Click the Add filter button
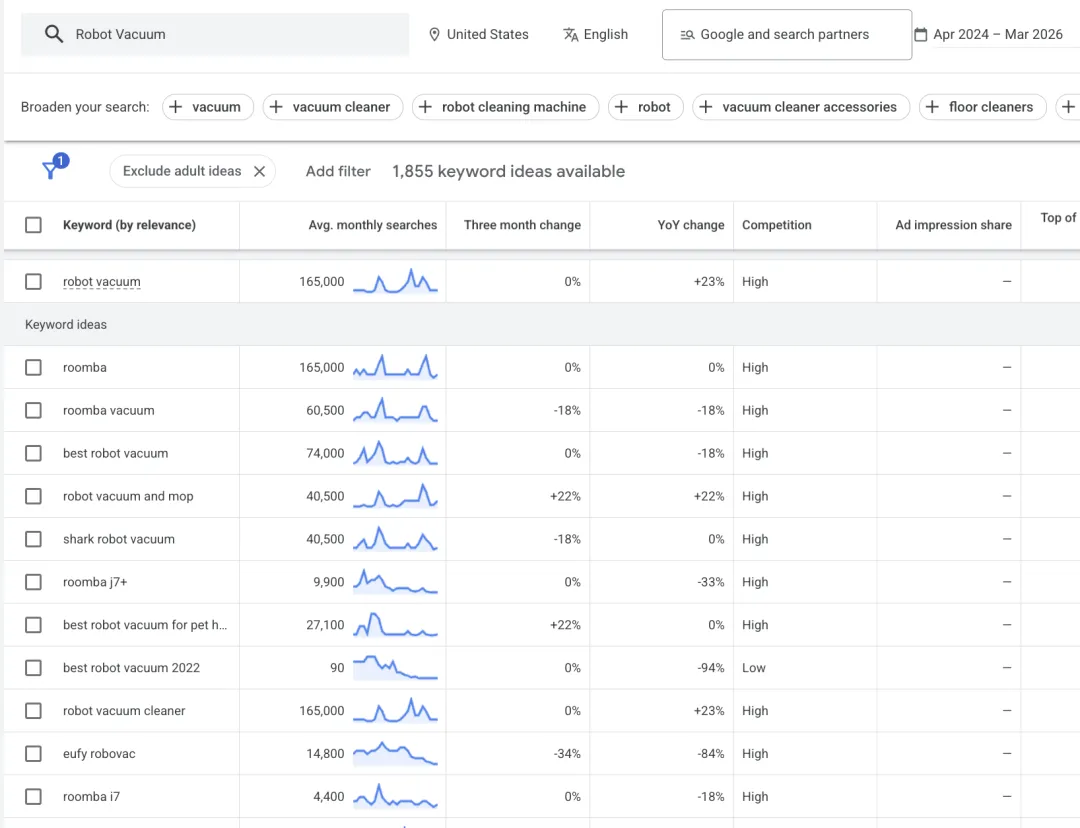This screenshot has width=1080, height=828. 338,171
